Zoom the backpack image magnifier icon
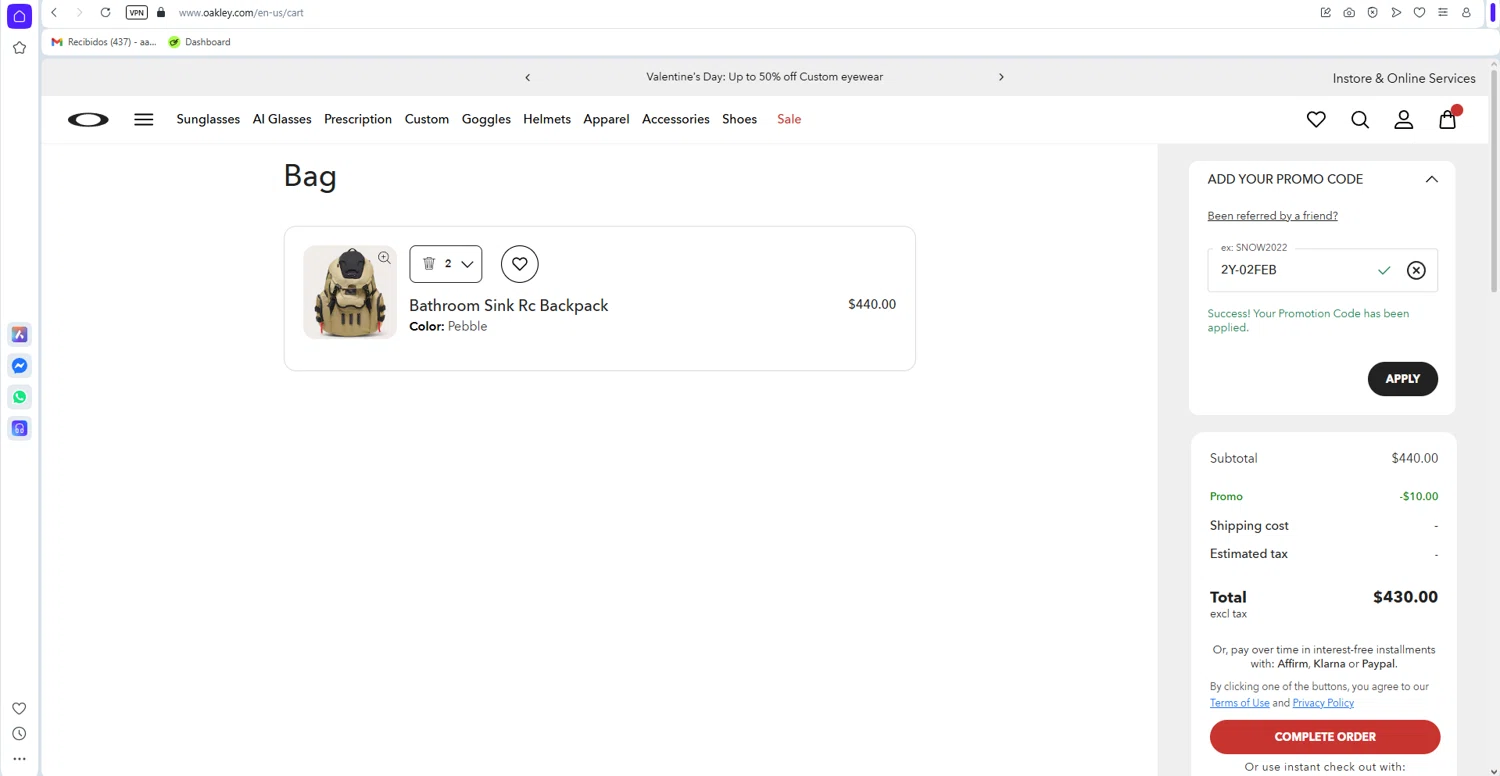This screenshot has height=776, width=1500. pos(384,258)
